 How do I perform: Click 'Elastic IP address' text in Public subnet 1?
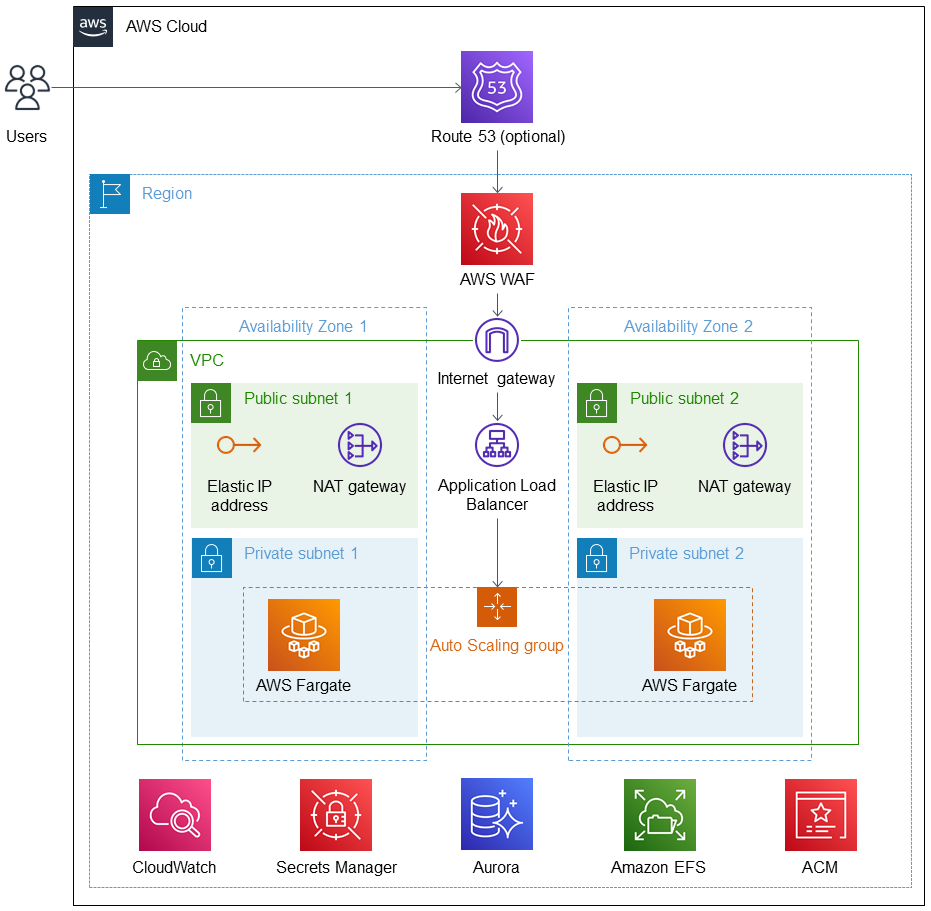coord(239,496)
